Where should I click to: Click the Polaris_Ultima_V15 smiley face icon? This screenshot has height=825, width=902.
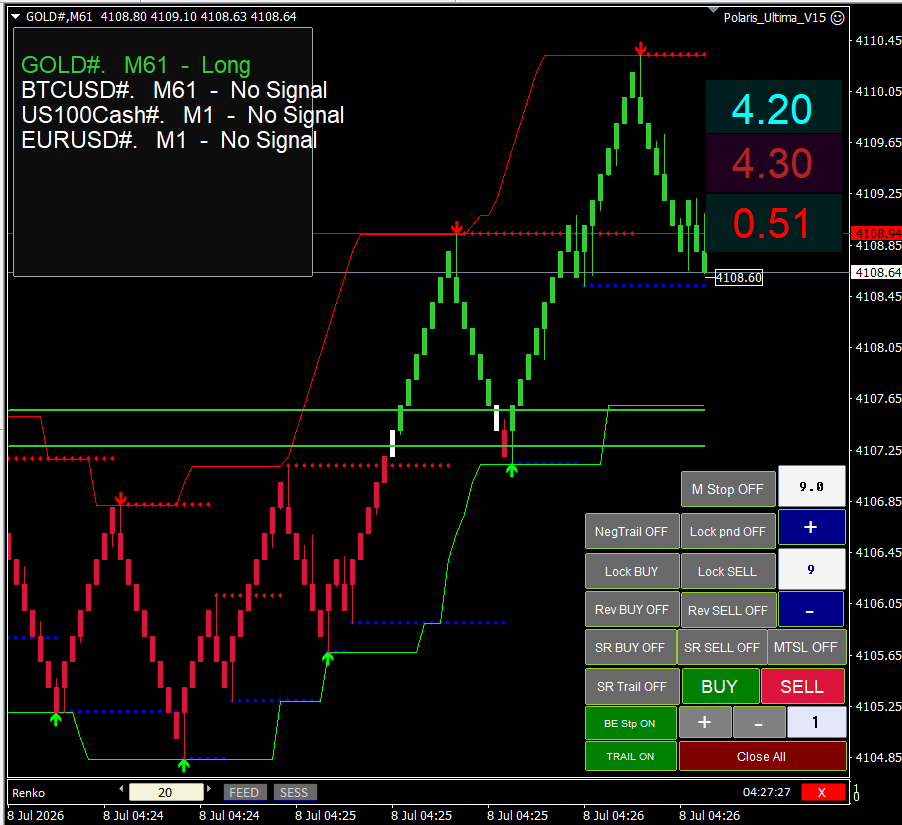(838, 18)
